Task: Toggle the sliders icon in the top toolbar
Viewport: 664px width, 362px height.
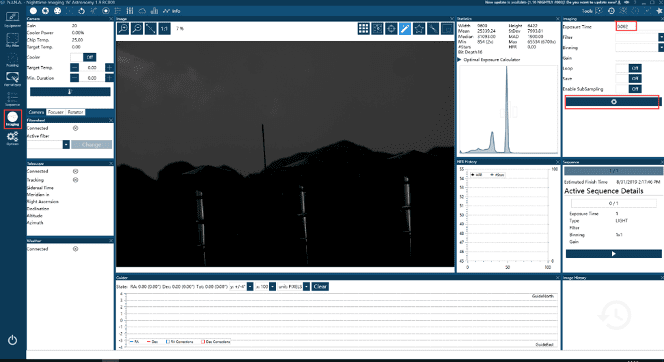Action: click(x=130, y=11)
